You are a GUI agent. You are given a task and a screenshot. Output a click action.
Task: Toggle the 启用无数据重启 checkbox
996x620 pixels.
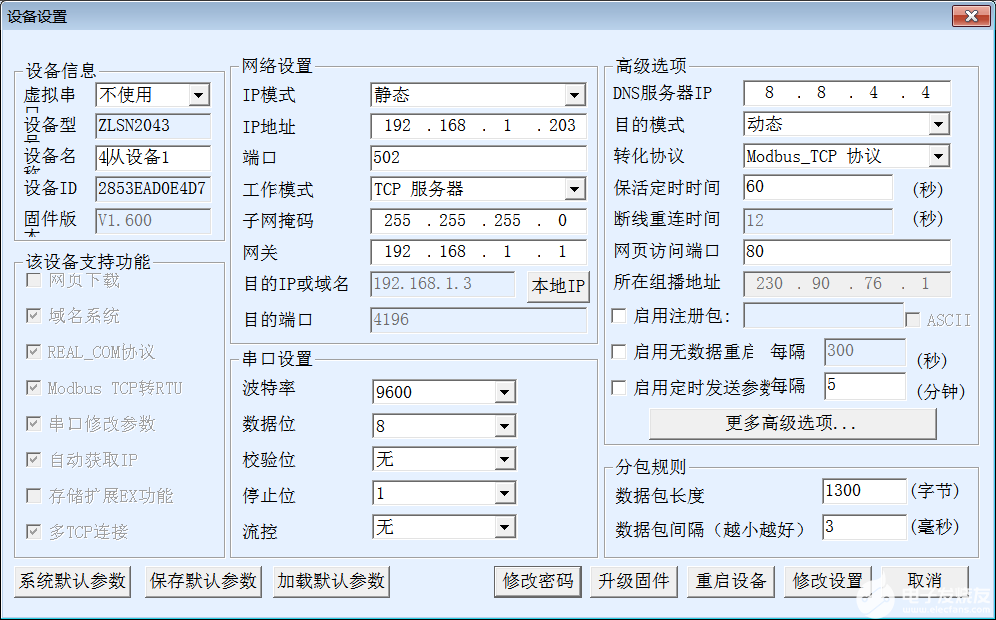619,351
